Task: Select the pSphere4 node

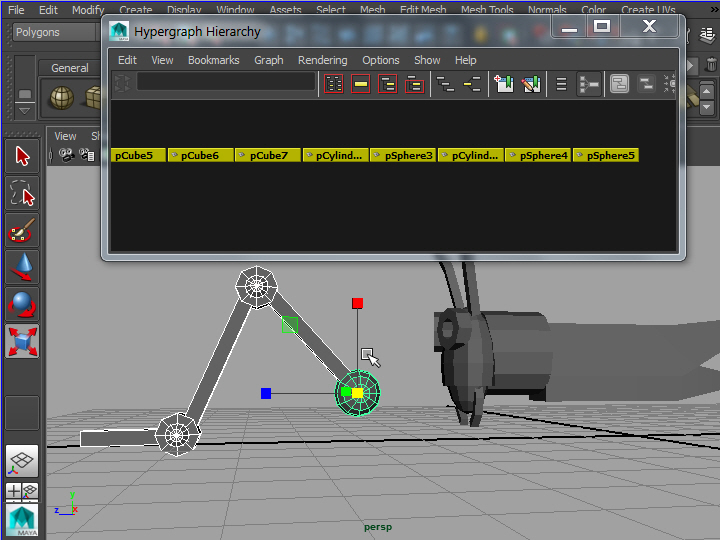Action: [x=538, y=155]
